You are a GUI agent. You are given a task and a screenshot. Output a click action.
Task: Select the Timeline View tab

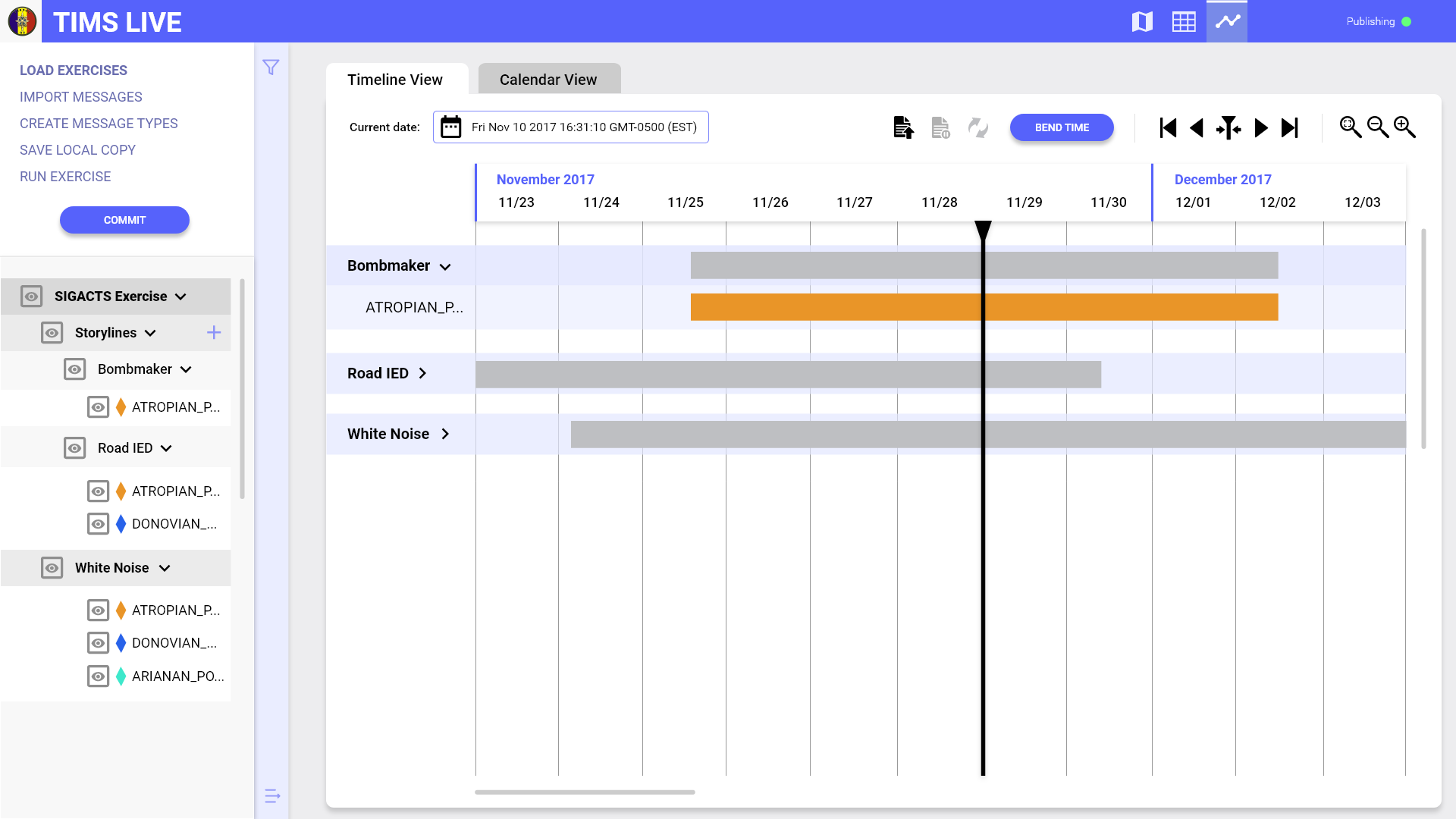tap(395, 79)
